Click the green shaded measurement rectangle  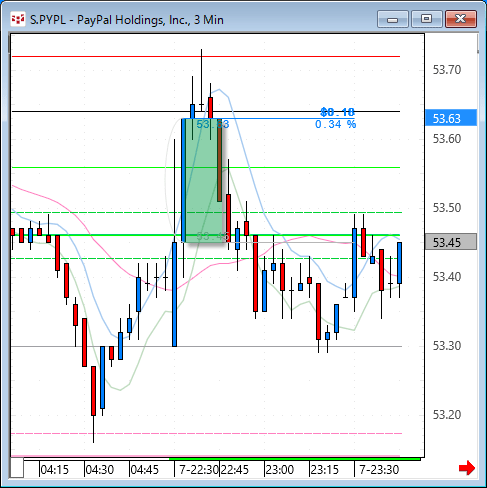click(x=202, y=180)
